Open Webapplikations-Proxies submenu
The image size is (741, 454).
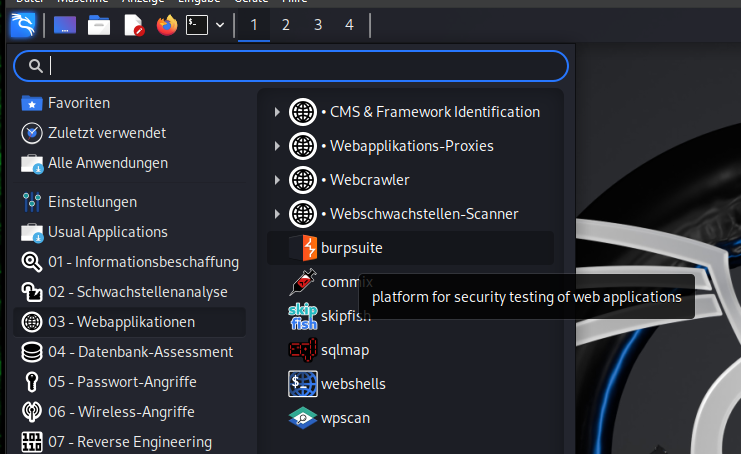pyautogui.click(x=410, y=146)
